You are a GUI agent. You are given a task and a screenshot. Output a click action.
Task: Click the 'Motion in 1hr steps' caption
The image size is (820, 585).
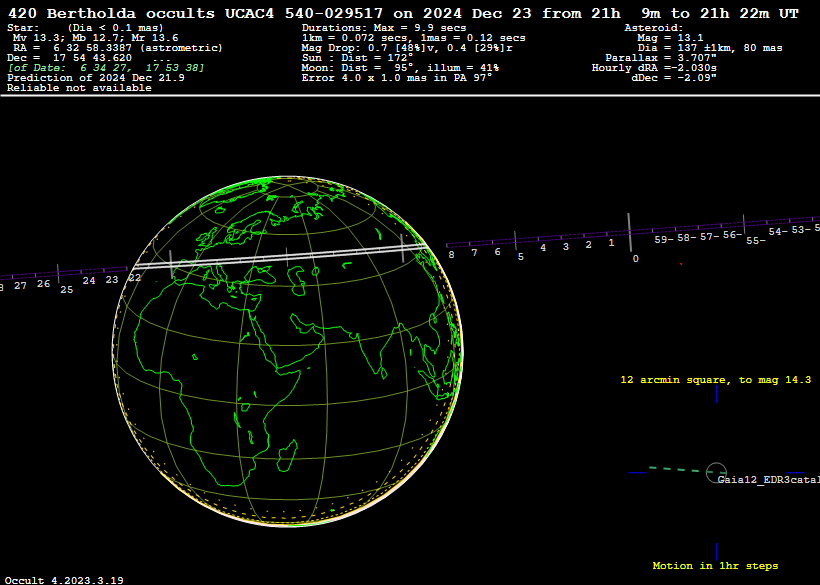click(715, 566)
